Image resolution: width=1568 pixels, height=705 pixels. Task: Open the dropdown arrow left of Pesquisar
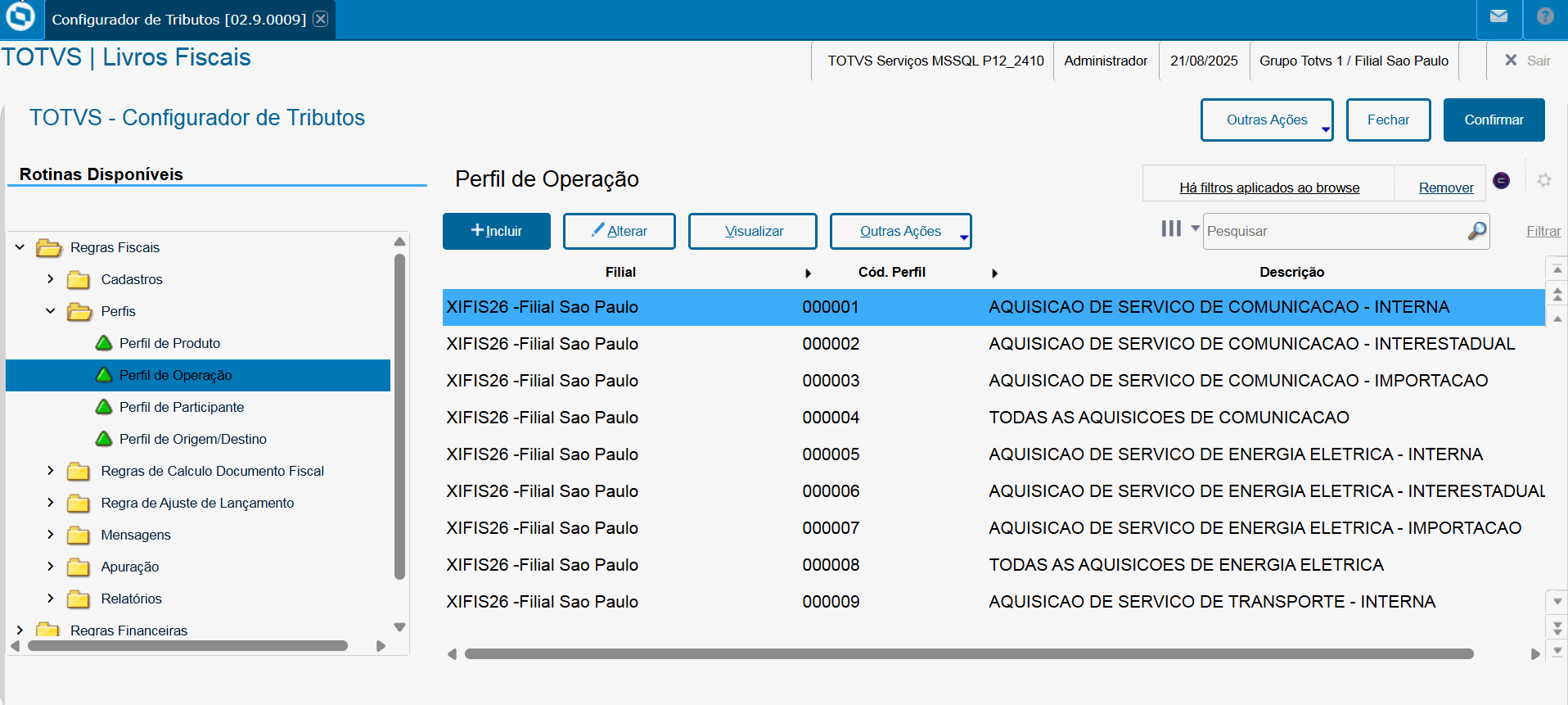click(1195, 228)
